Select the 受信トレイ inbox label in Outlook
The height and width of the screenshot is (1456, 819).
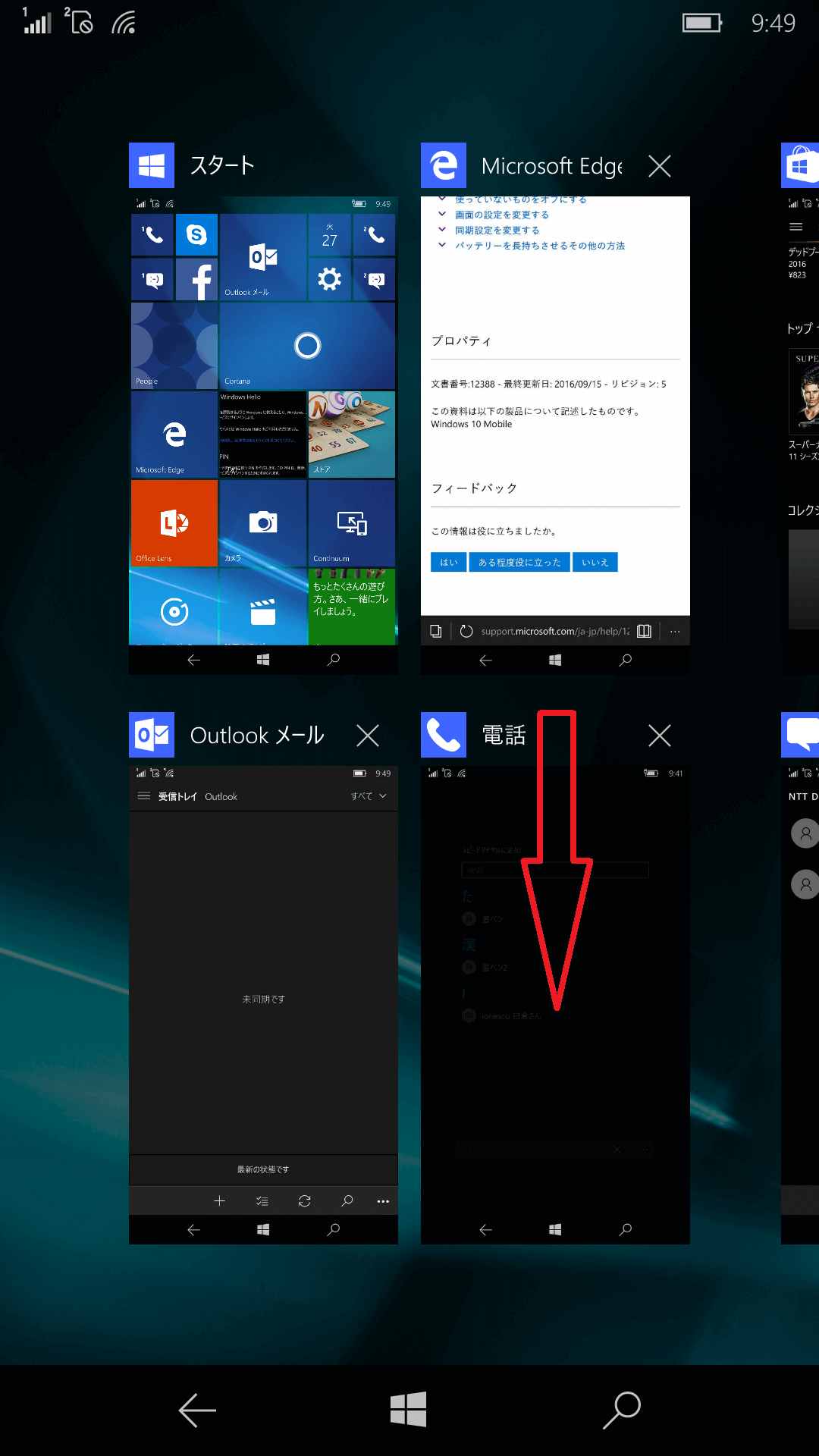177,796
